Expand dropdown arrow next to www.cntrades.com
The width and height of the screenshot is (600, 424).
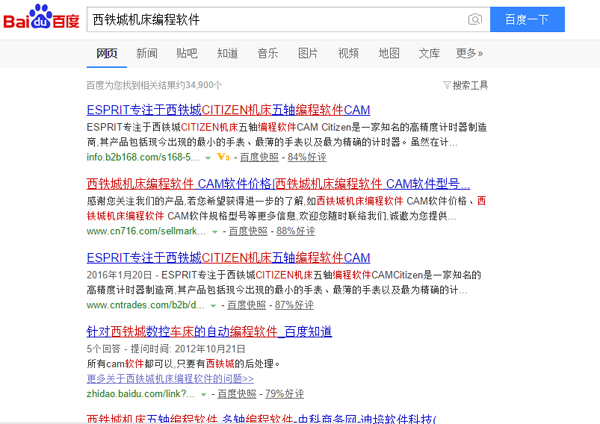[214, 305]
